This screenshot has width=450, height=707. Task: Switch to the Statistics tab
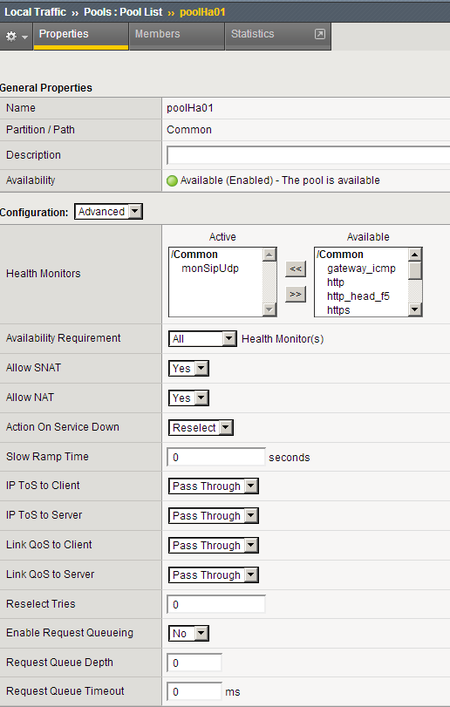pyautogui.click(x=252, y=34)
